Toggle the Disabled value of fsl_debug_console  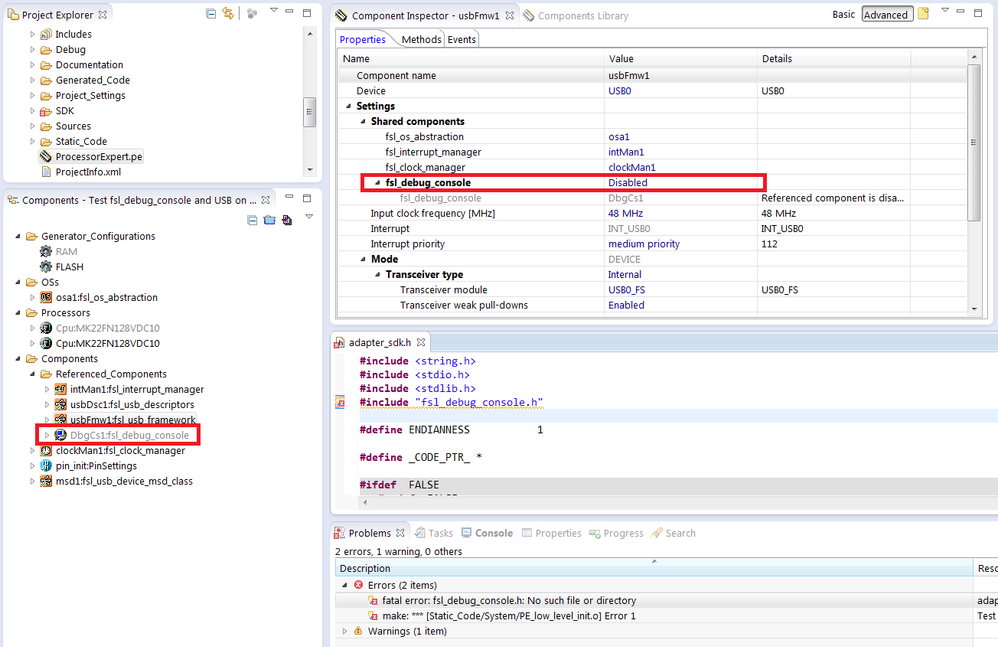(x=626, y=182)
